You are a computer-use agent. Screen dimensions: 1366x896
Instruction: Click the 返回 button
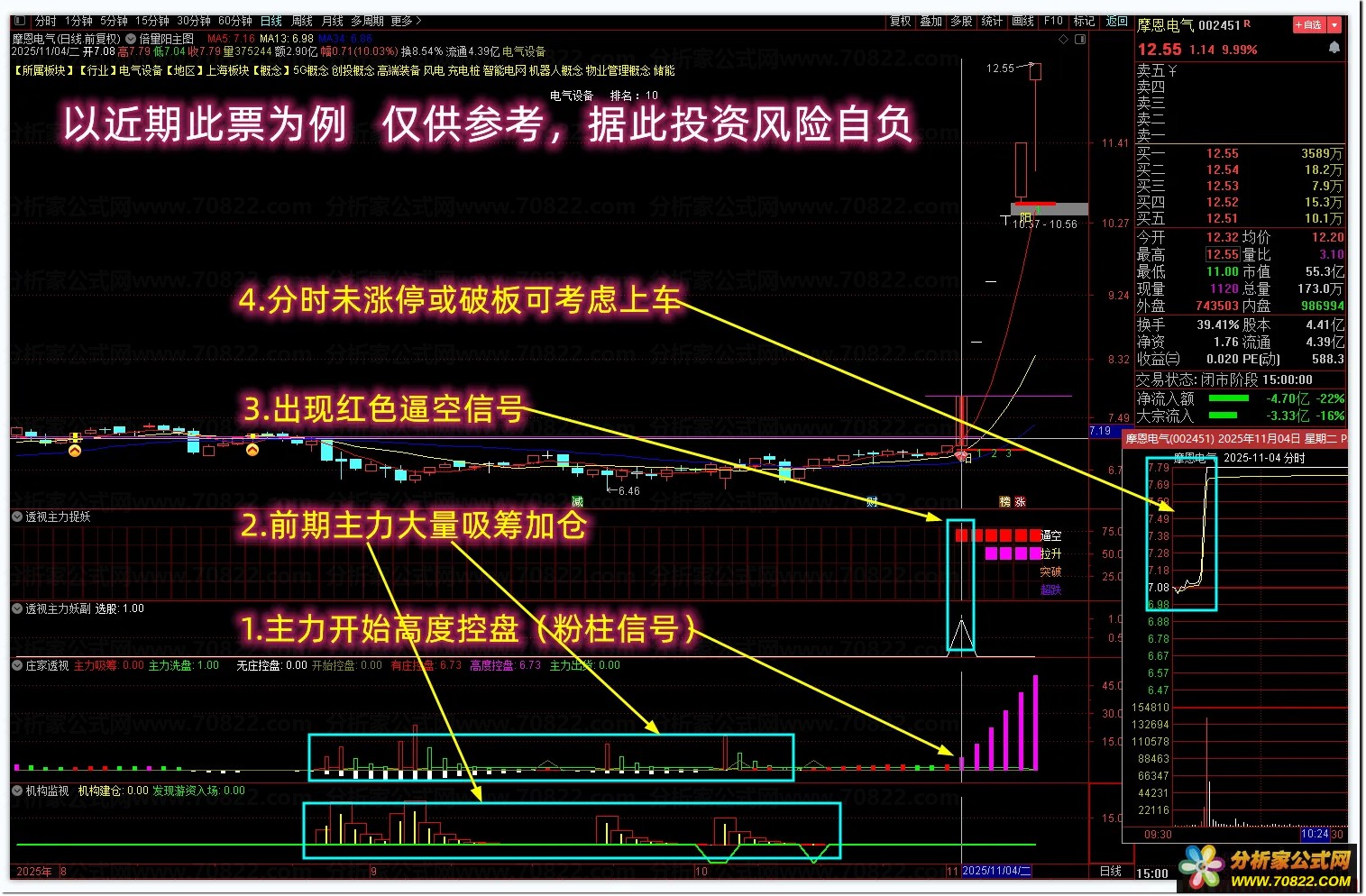tap(1116, 21)
